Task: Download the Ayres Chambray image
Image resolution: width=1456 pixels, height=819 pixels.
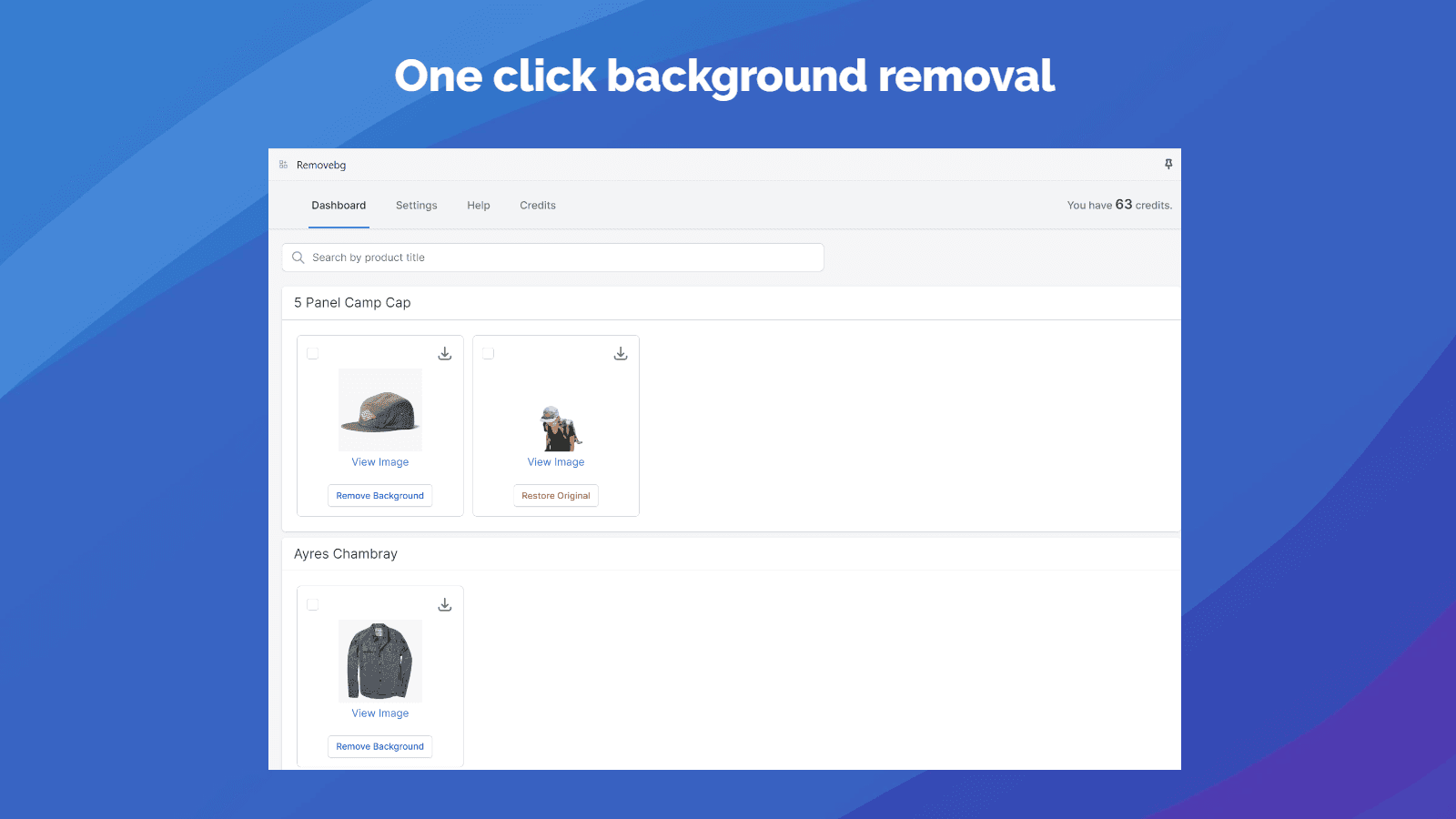Action: [x=445, y=603]
